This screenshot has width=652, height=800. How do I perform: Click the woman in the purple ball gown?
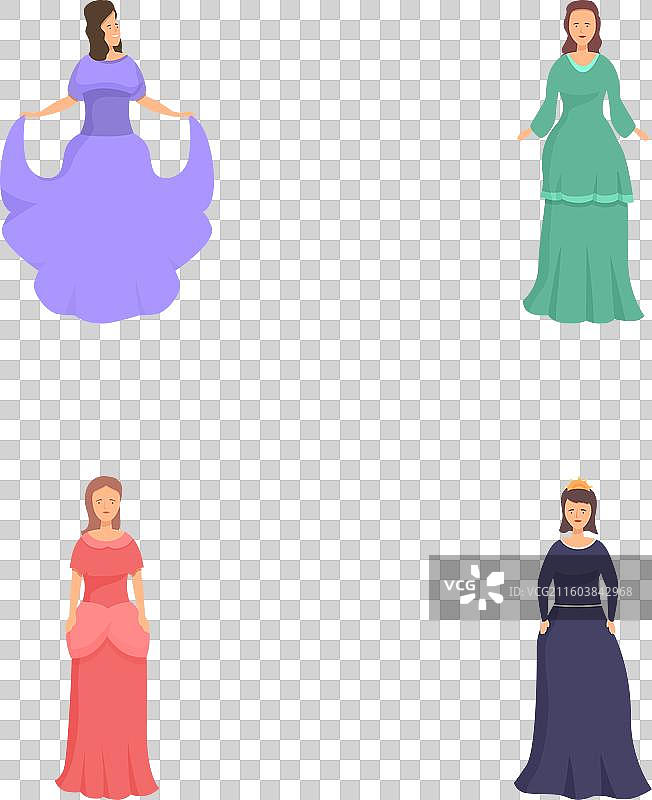point(107,180)
